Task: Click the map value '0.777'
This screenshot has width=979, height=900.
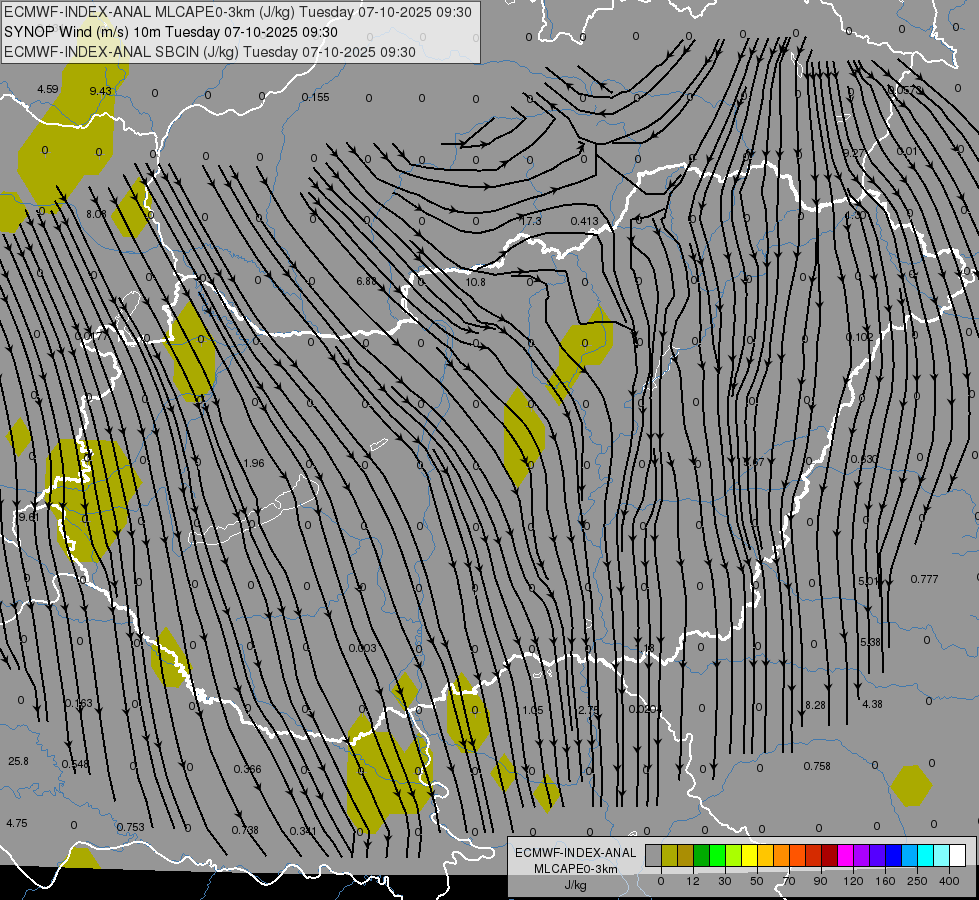Action: coord(924,580)
